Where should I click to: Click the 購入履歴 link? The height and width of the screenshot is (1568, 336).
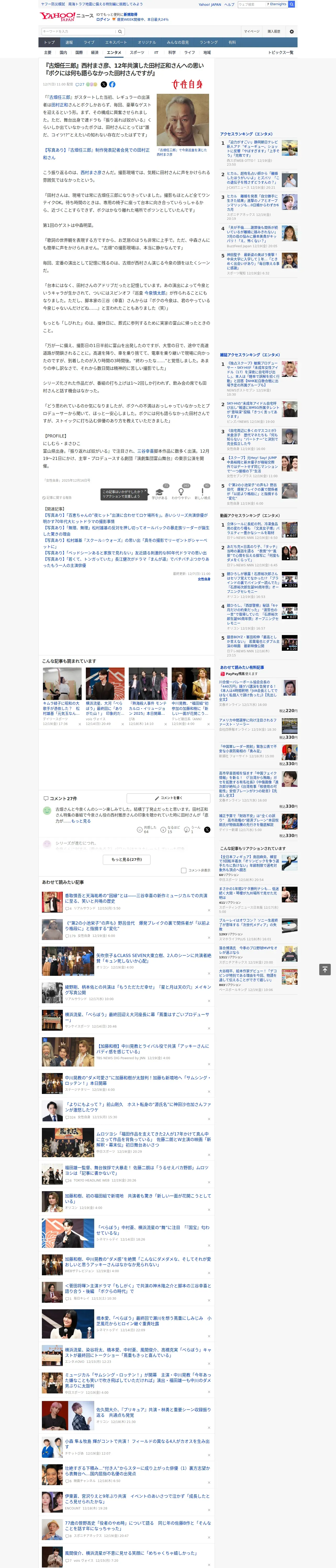274,32
